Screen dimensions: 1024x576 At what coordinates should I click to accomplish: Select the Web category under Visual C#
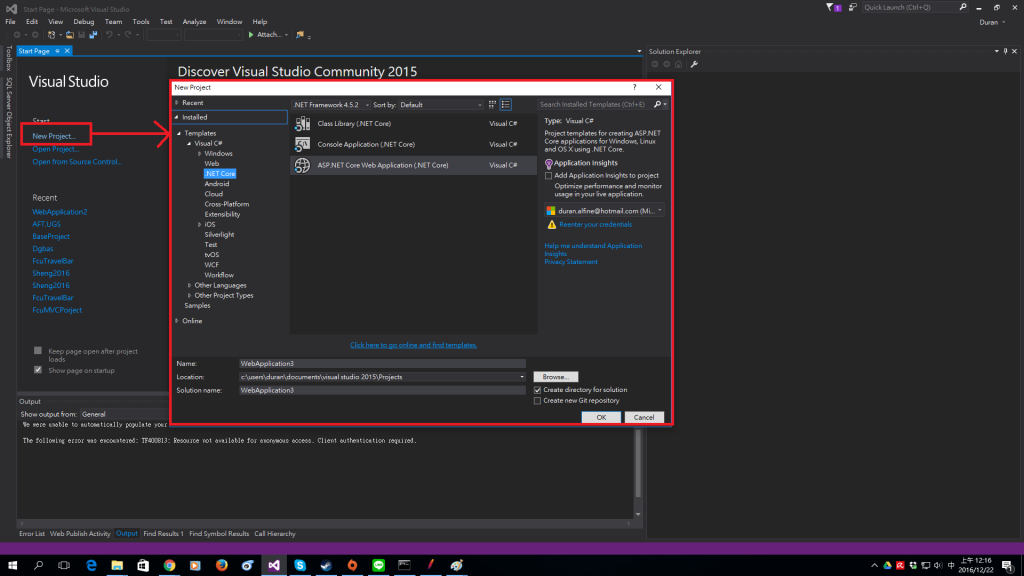(212, 163)
